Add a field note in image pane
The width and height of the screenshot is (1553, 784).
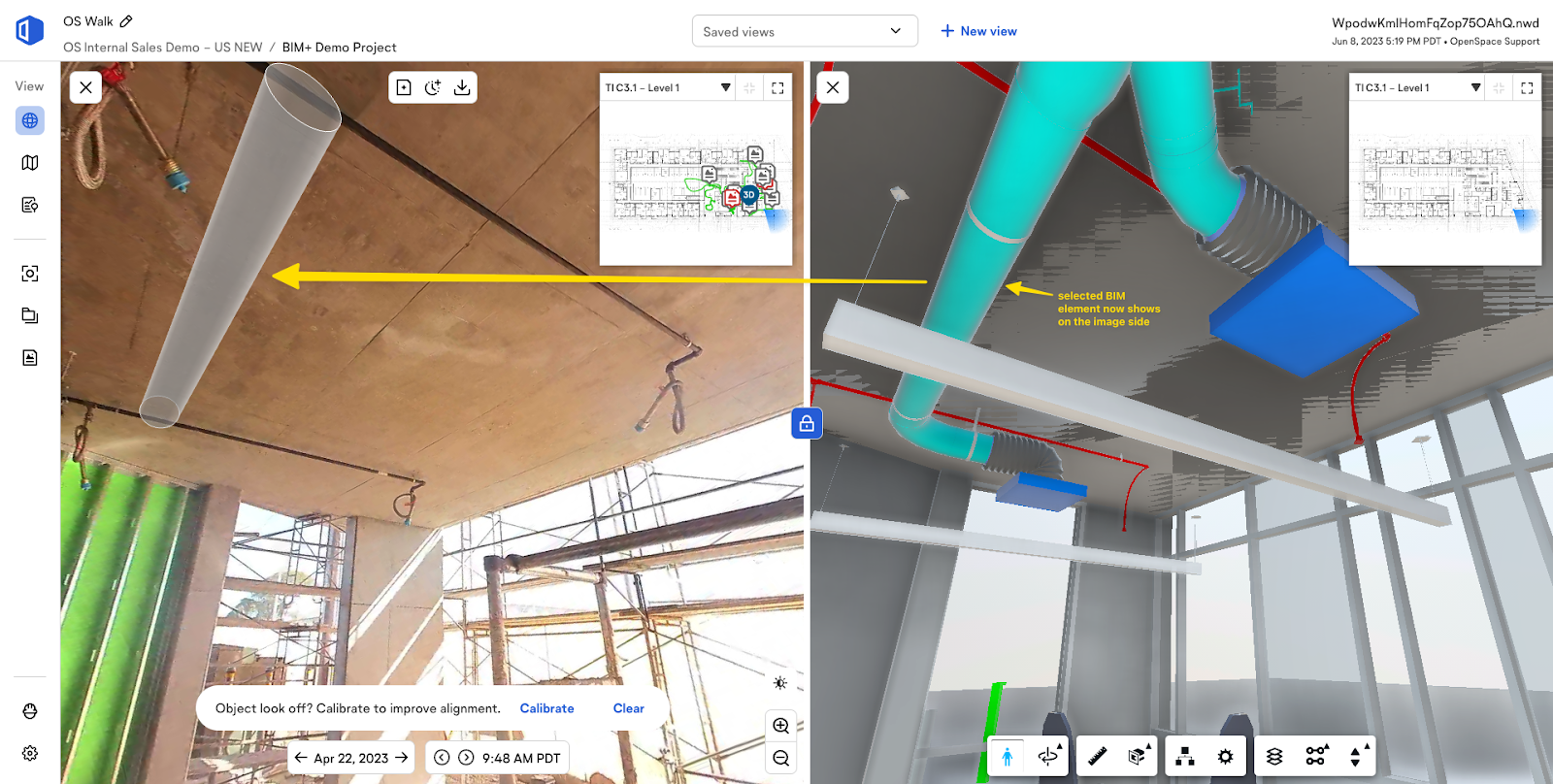tap(404, 87)
